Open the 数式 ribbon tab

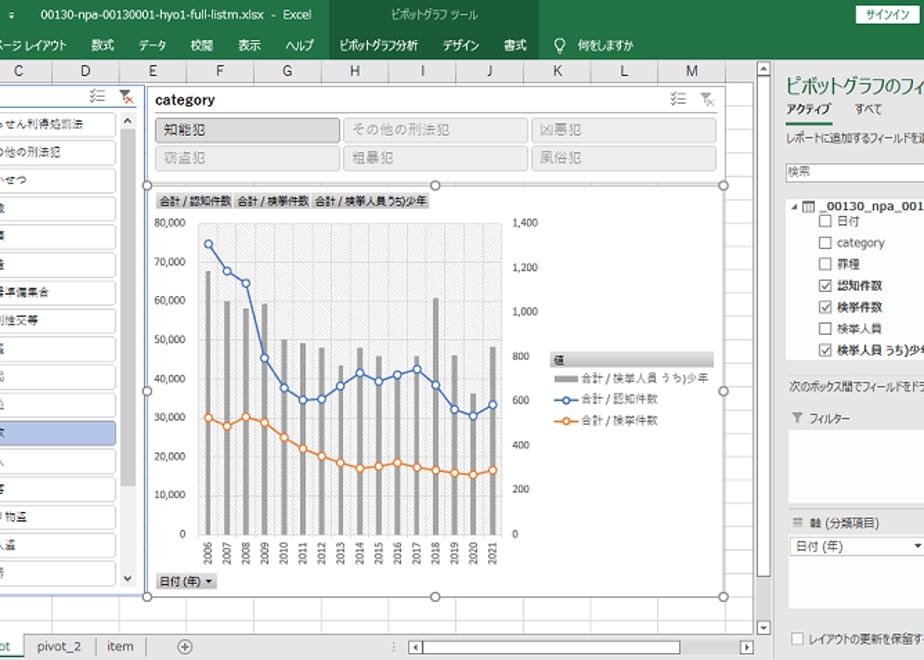[x=102, y=45]
